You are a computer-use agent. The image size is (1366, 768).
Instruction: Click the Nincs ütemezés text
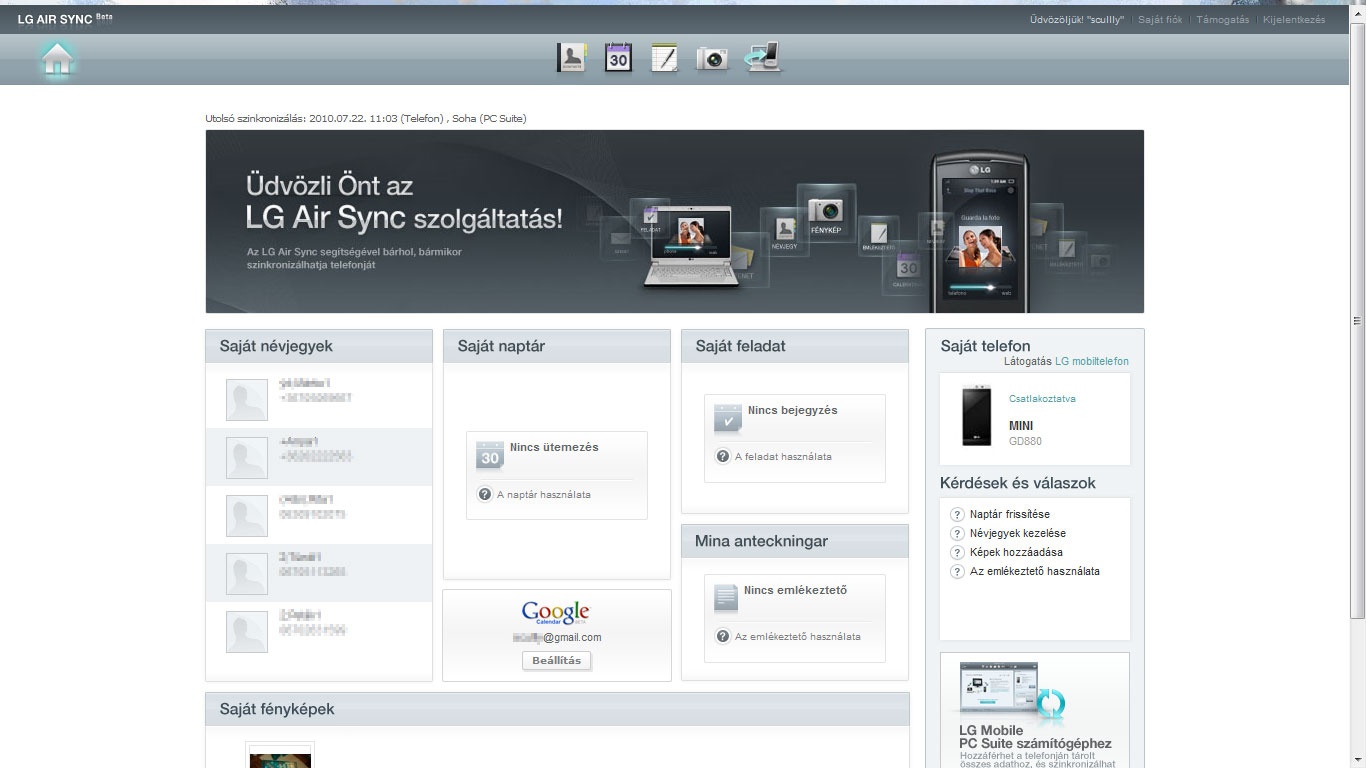coord(554,447)
